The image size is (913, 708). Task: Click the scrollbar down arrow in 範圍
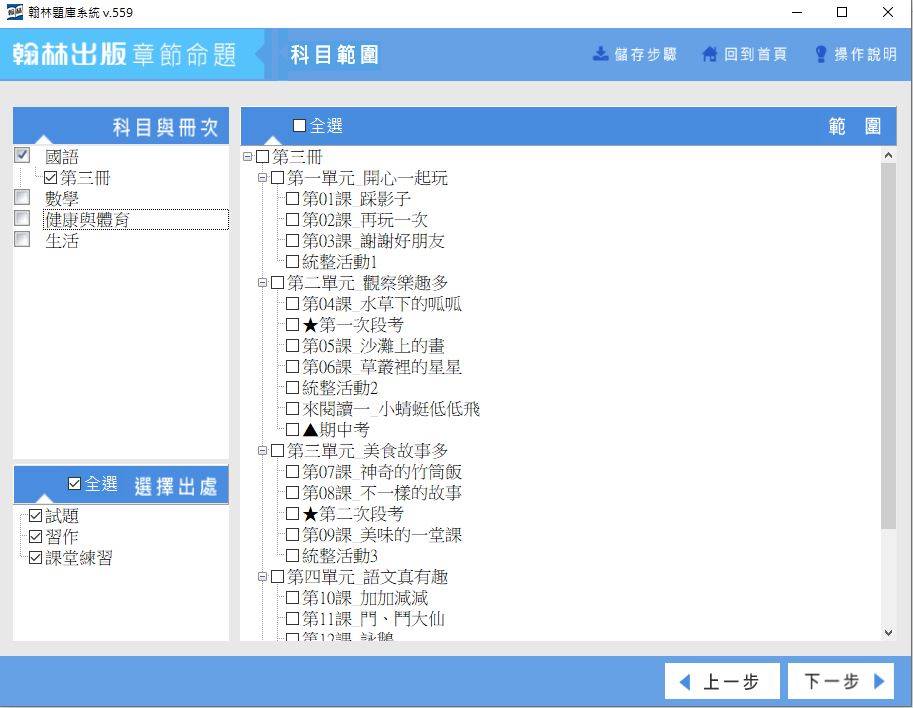point(888,632)
